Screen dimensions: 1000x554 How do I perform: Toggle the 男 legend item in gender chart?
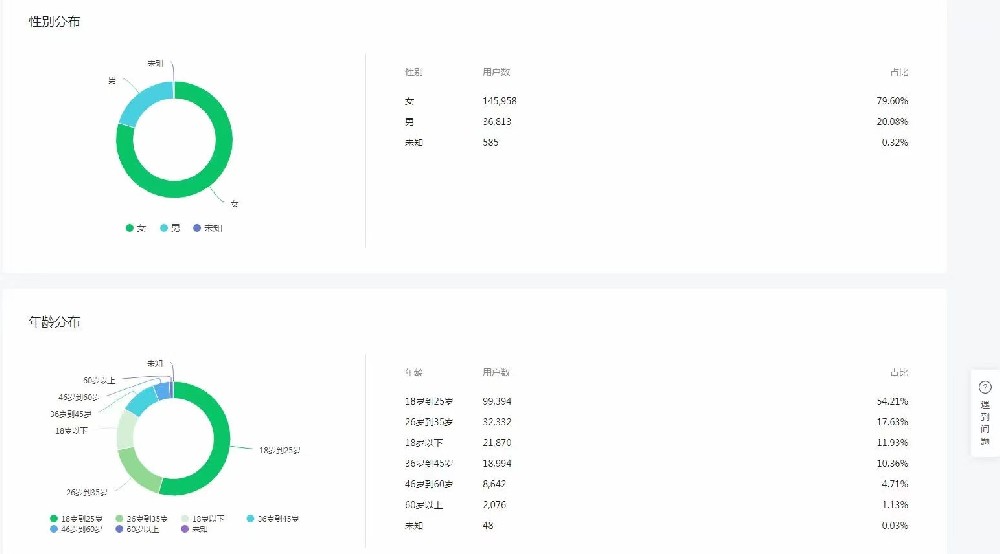pos(170,228)
